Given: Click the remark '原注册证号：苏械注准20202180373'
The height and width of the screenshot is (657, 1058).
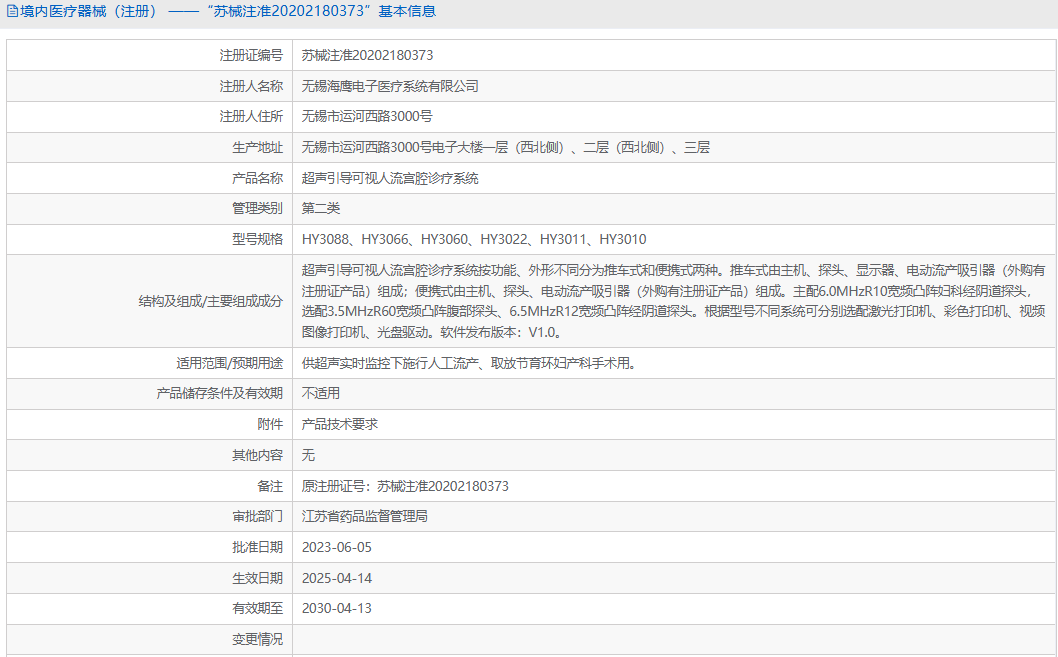Looking at the screenshot, I should tap(405, 486).
